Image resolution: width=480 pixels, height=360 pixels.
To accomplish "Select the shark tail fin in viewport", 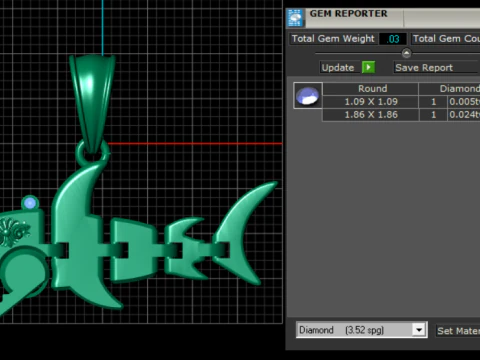I will click(x=245, y=233).
